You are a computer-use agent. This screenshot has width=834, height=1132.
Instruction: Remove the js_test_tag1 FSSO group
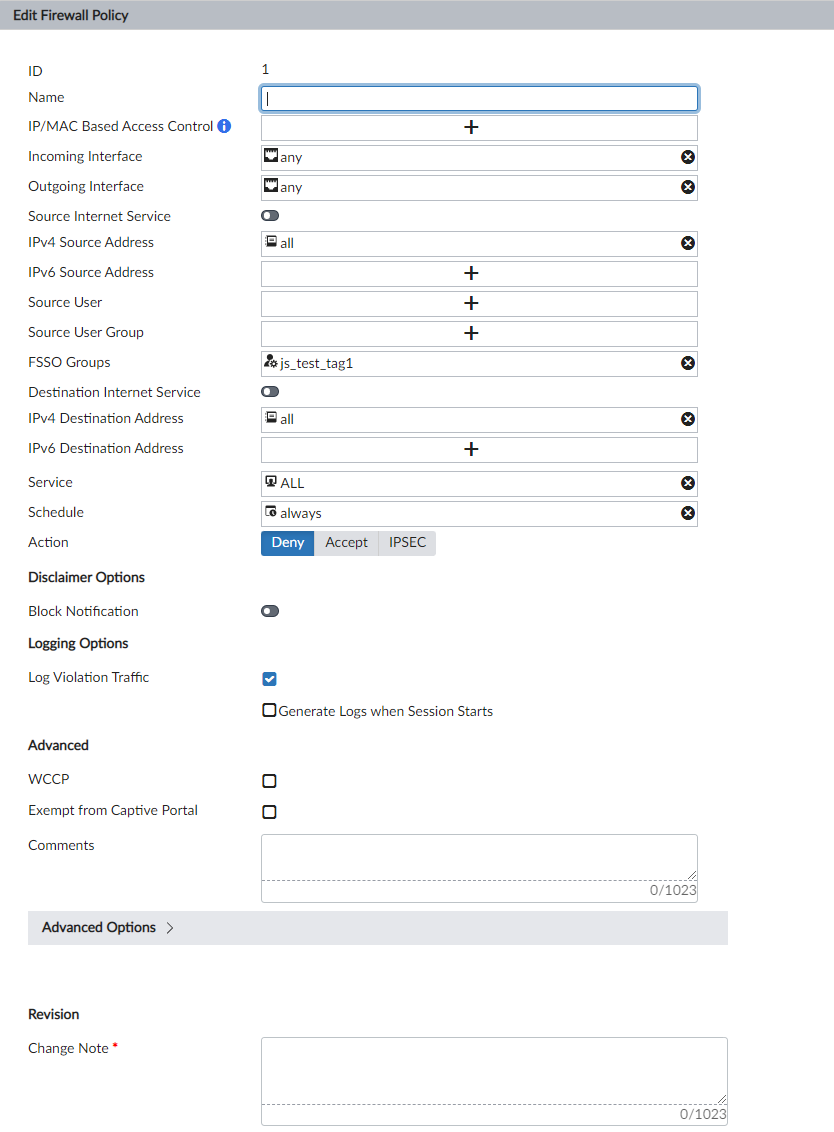click(x=687, y=363)
